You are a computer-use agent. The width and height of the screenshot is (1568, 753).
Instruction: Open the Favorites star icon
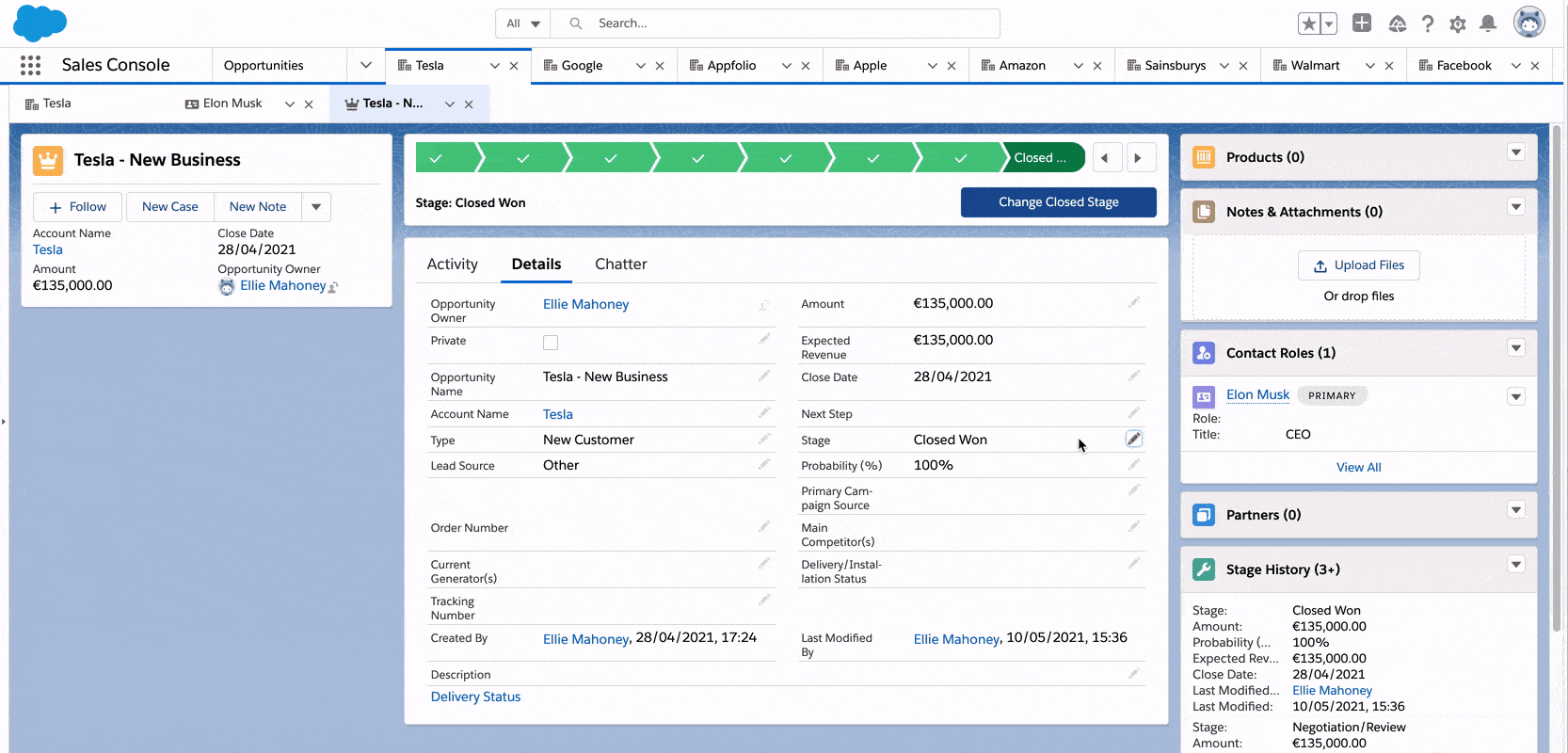point(1308,24)
